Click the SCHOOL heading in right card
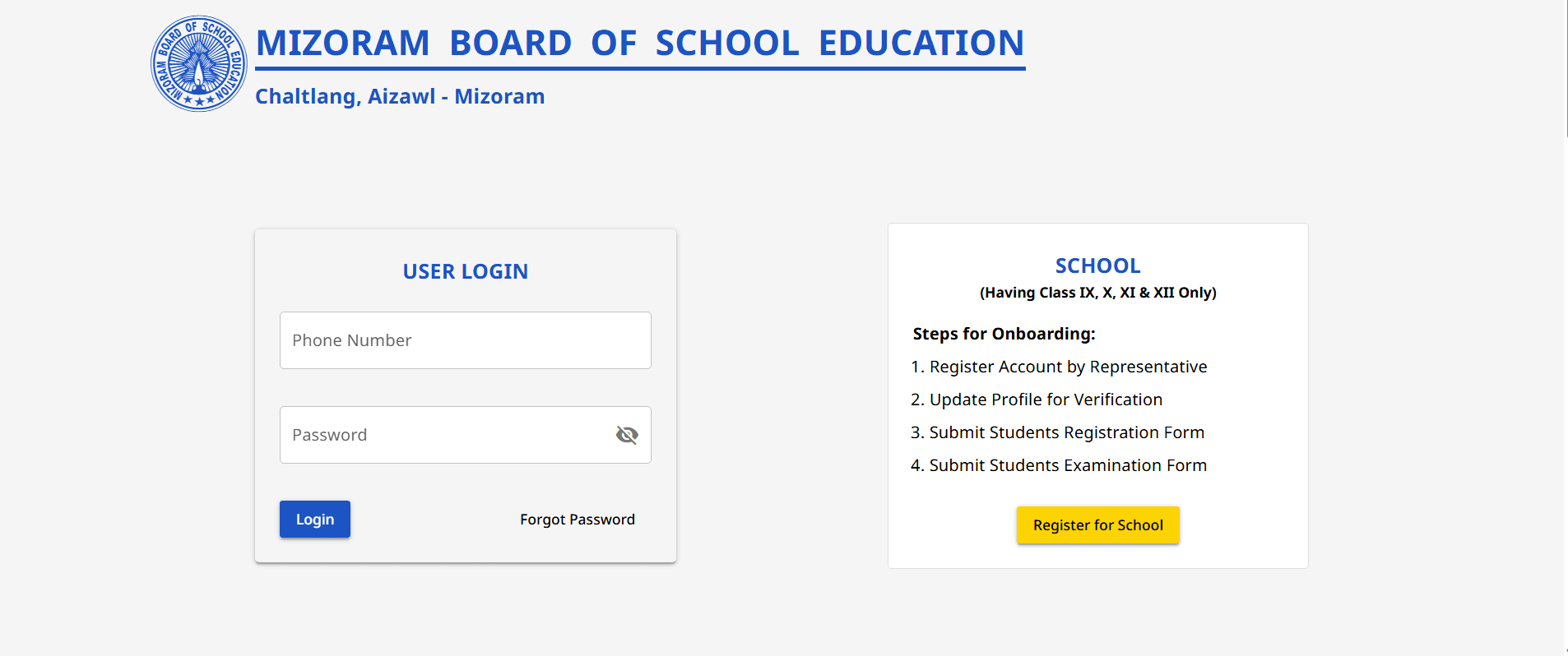The height and width of the screenshot is (656, 1568). (x=1098, y=266)
